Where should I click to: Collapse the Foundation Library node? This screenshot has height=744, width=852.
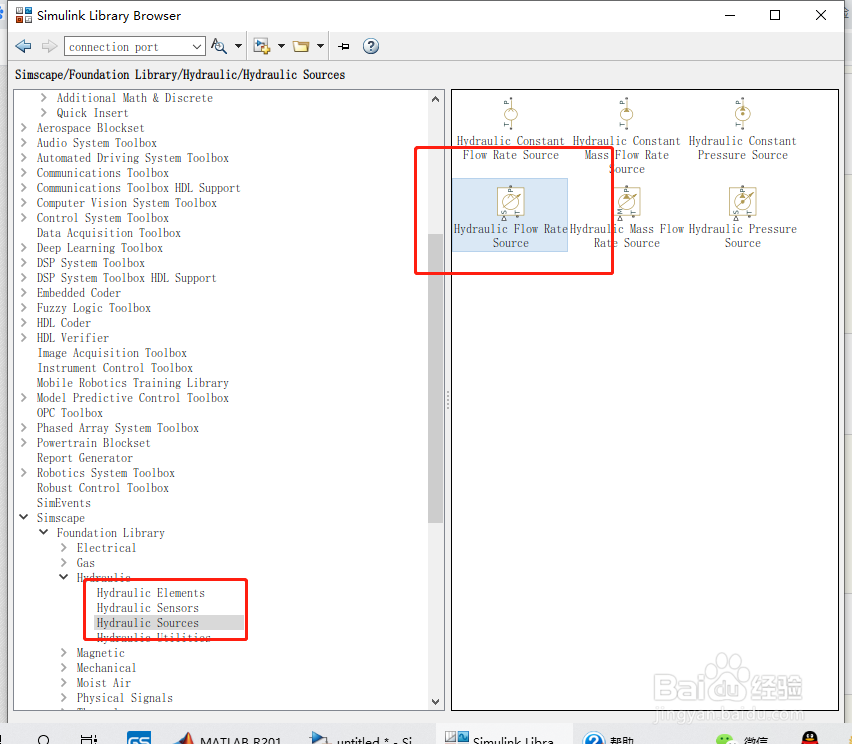coord(44,533)
